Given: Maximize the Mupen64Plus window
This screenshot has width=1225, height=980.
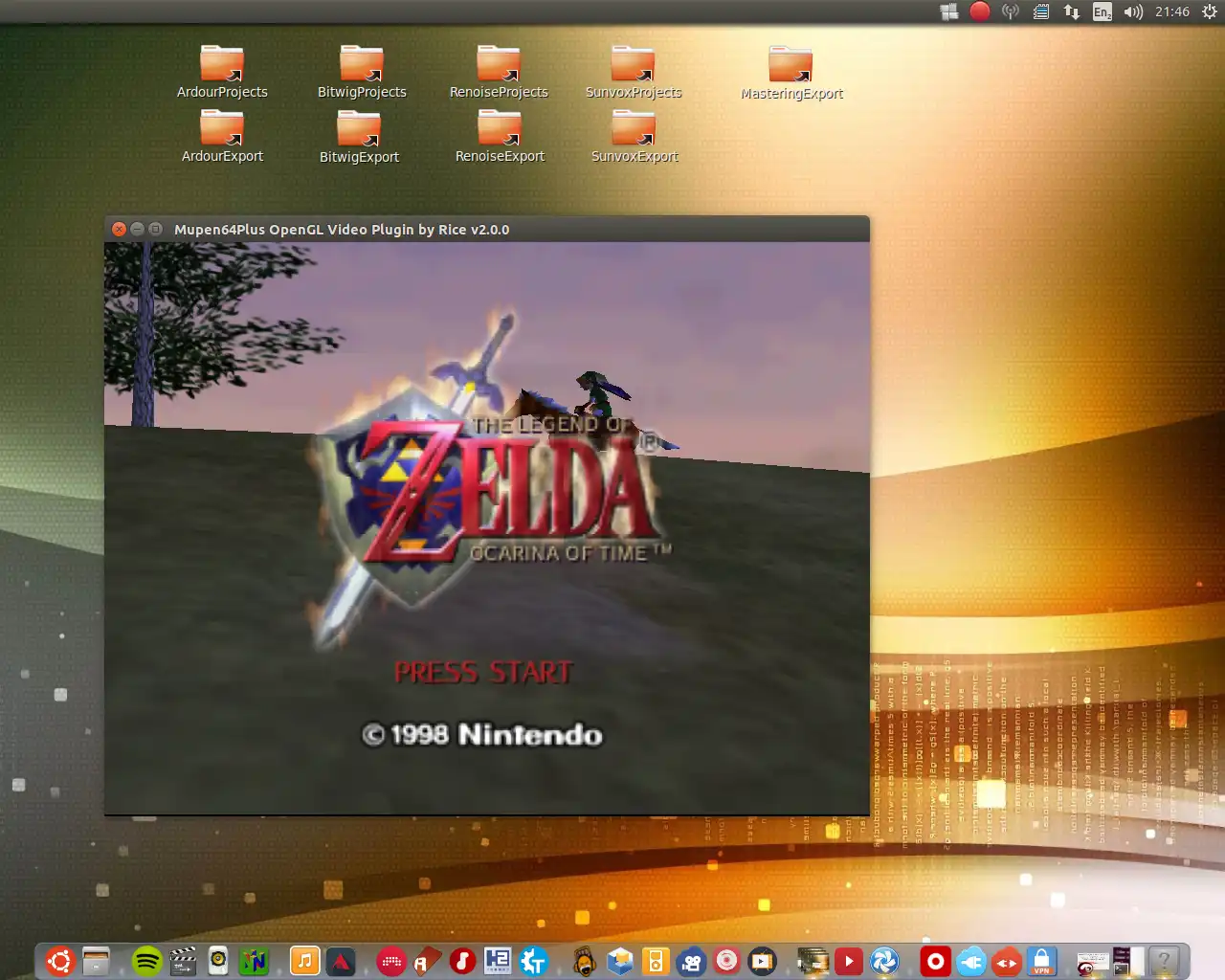Looking at the screenshot, I should coord(155,229).
